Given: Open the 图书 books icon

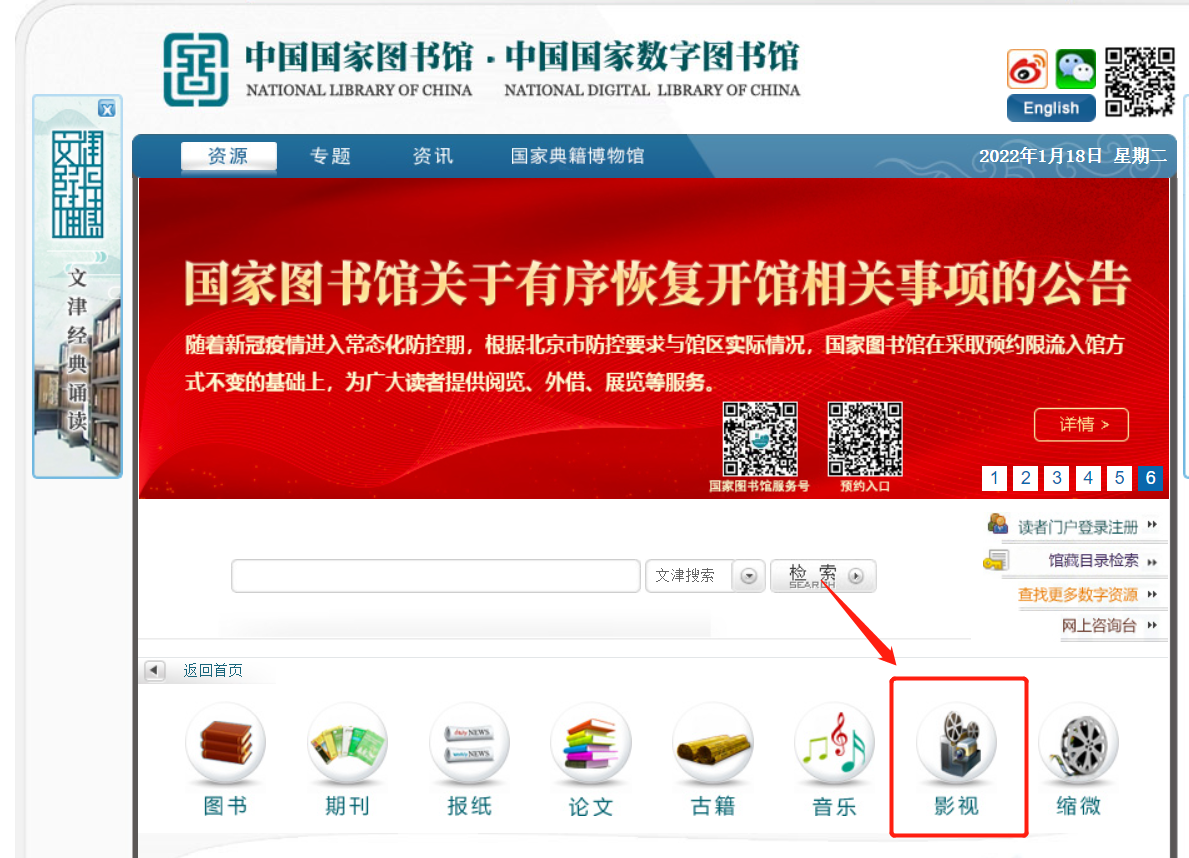Looking at the screenshot, I should 225,743.
